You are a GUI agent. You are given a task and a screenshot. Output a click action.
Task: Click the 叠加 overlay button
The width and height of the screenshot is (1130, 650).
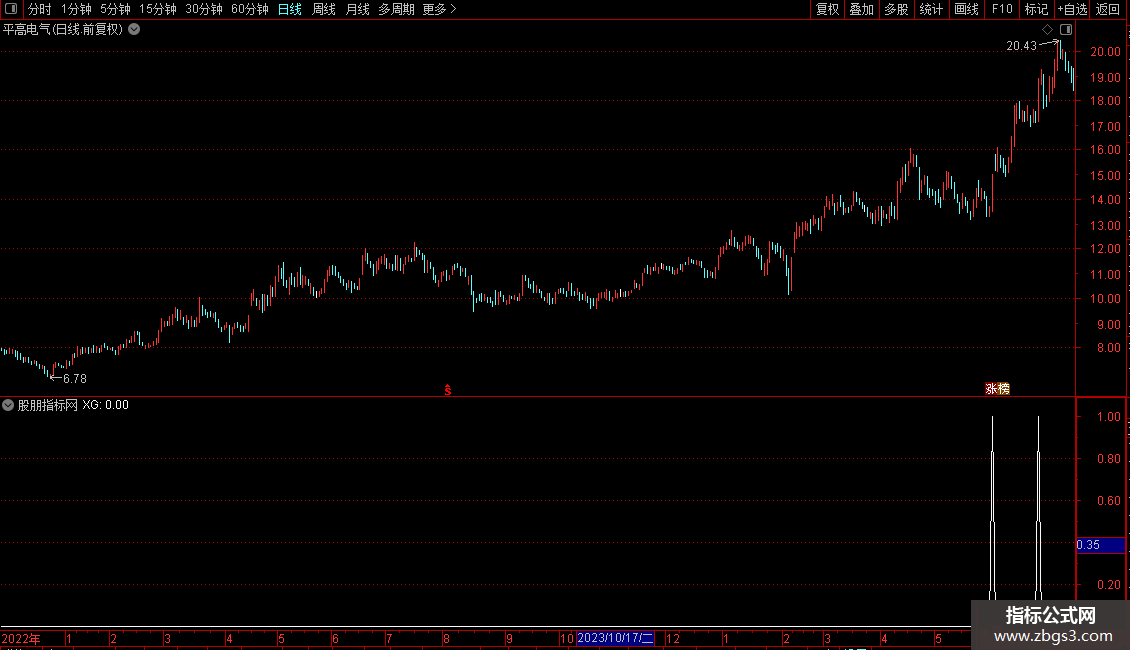(862, 9)
